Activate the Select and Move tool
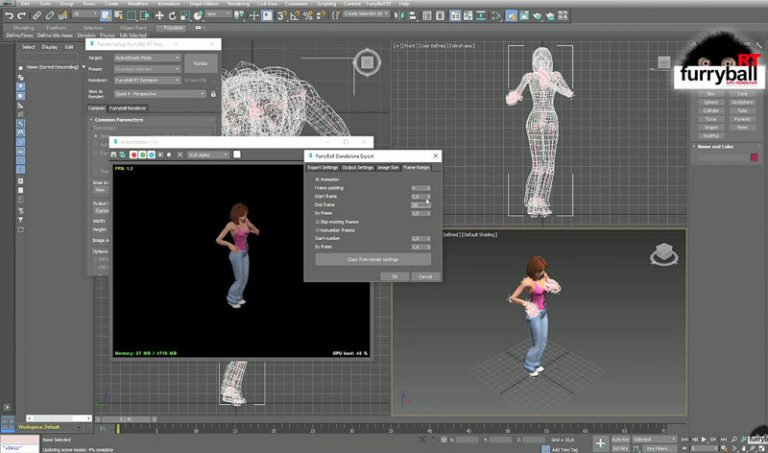768x453 pixels. tap(159, 16)
